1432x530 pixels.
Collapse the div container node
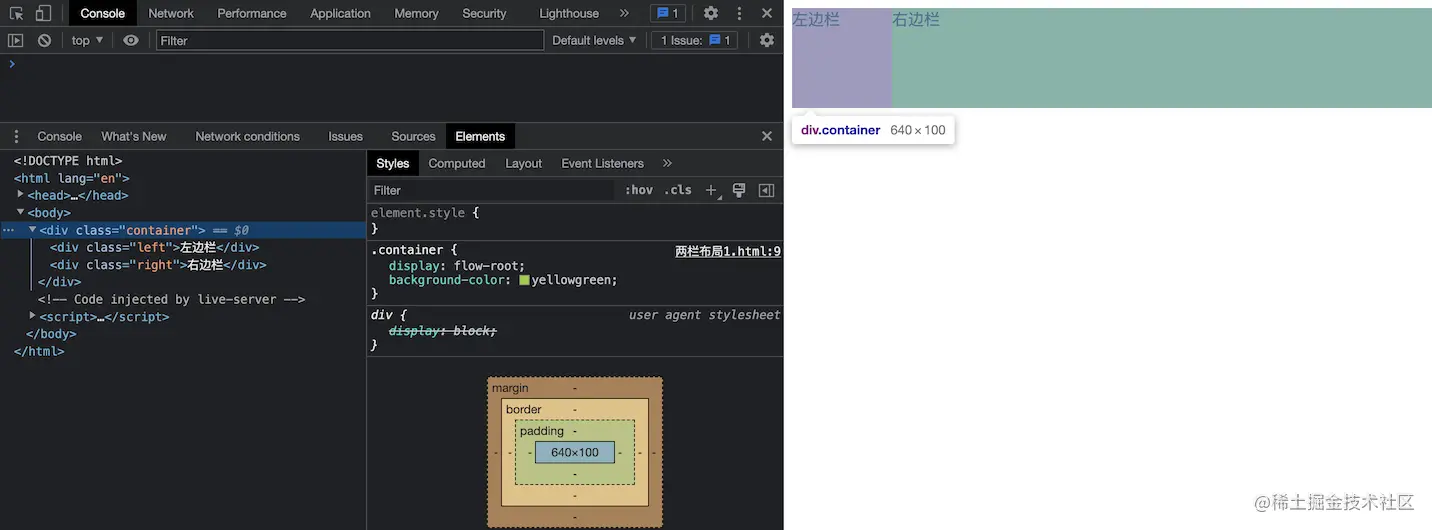point(33,229)
